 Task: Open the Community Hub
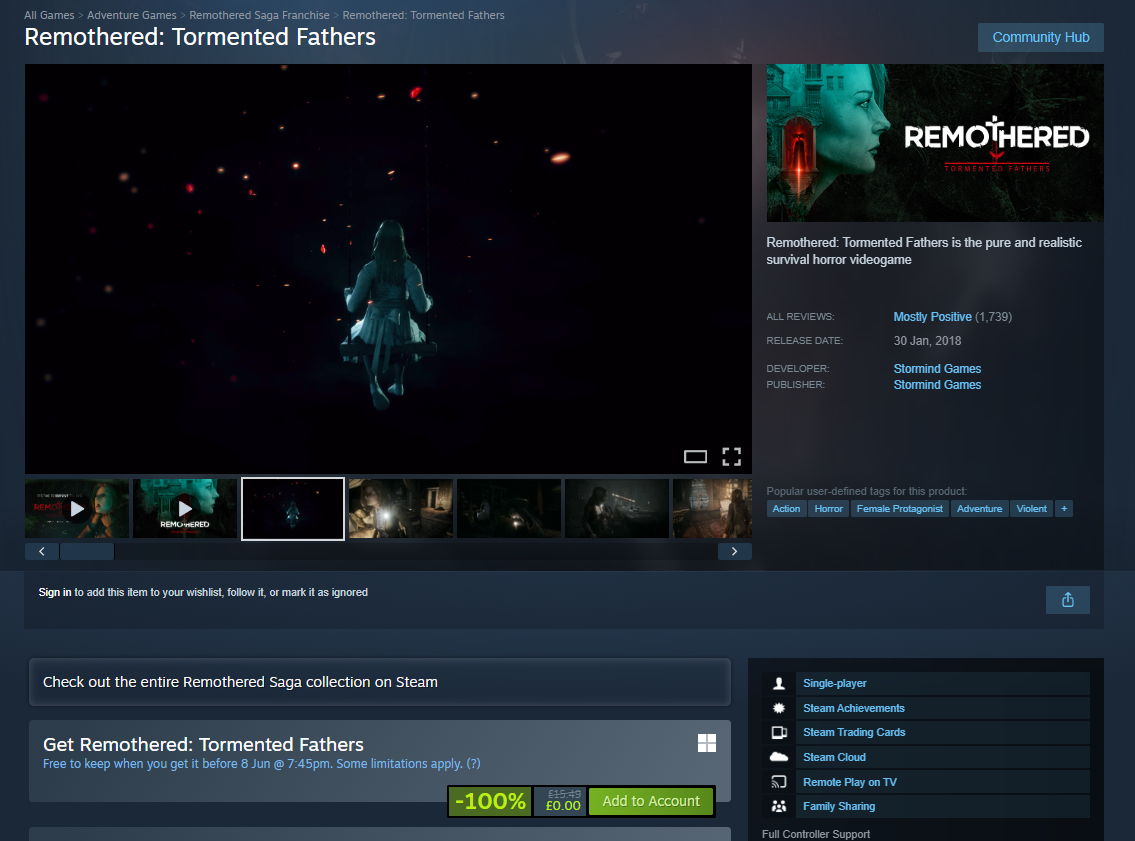(1040, 38)
